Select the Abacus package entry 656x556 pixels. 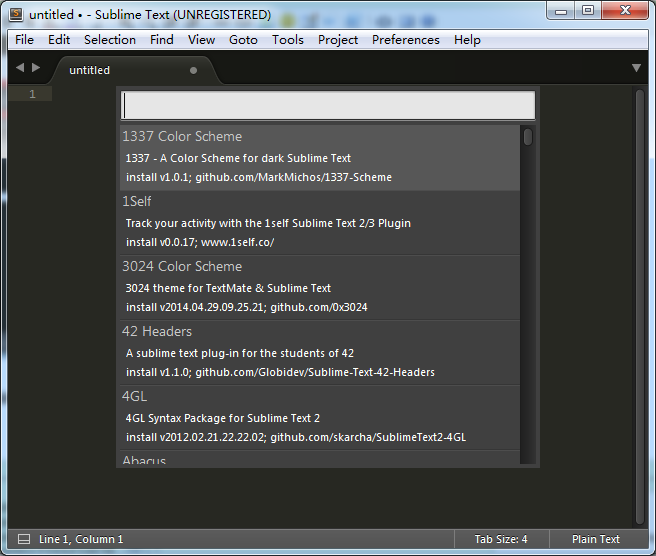pos(320,458)
